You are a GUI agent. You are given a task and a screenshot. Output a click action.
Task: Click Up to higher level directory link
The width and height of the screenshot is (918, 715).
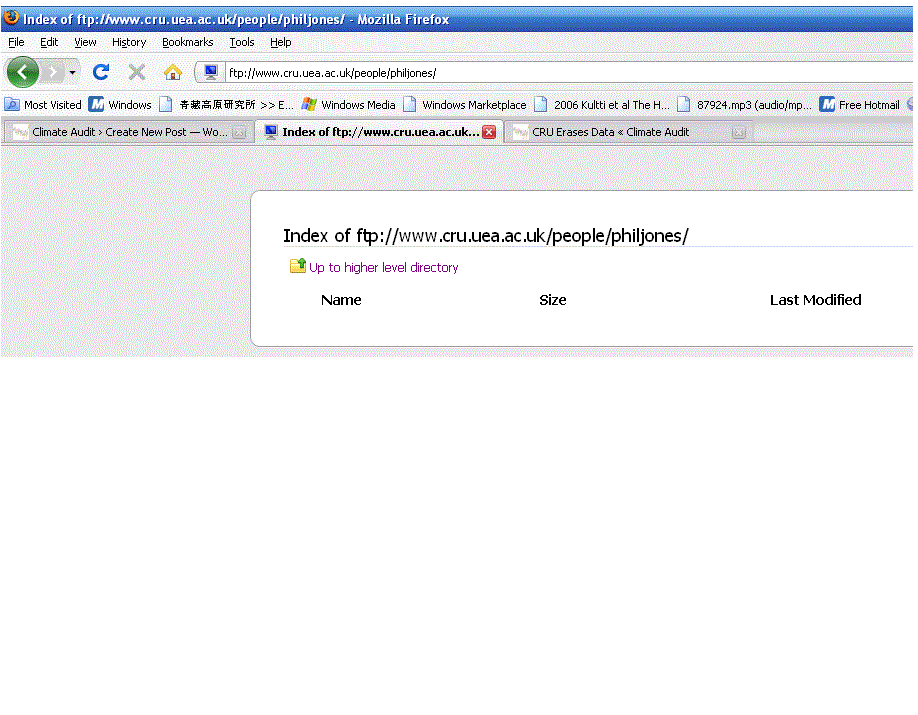click(x=383, y=267)
